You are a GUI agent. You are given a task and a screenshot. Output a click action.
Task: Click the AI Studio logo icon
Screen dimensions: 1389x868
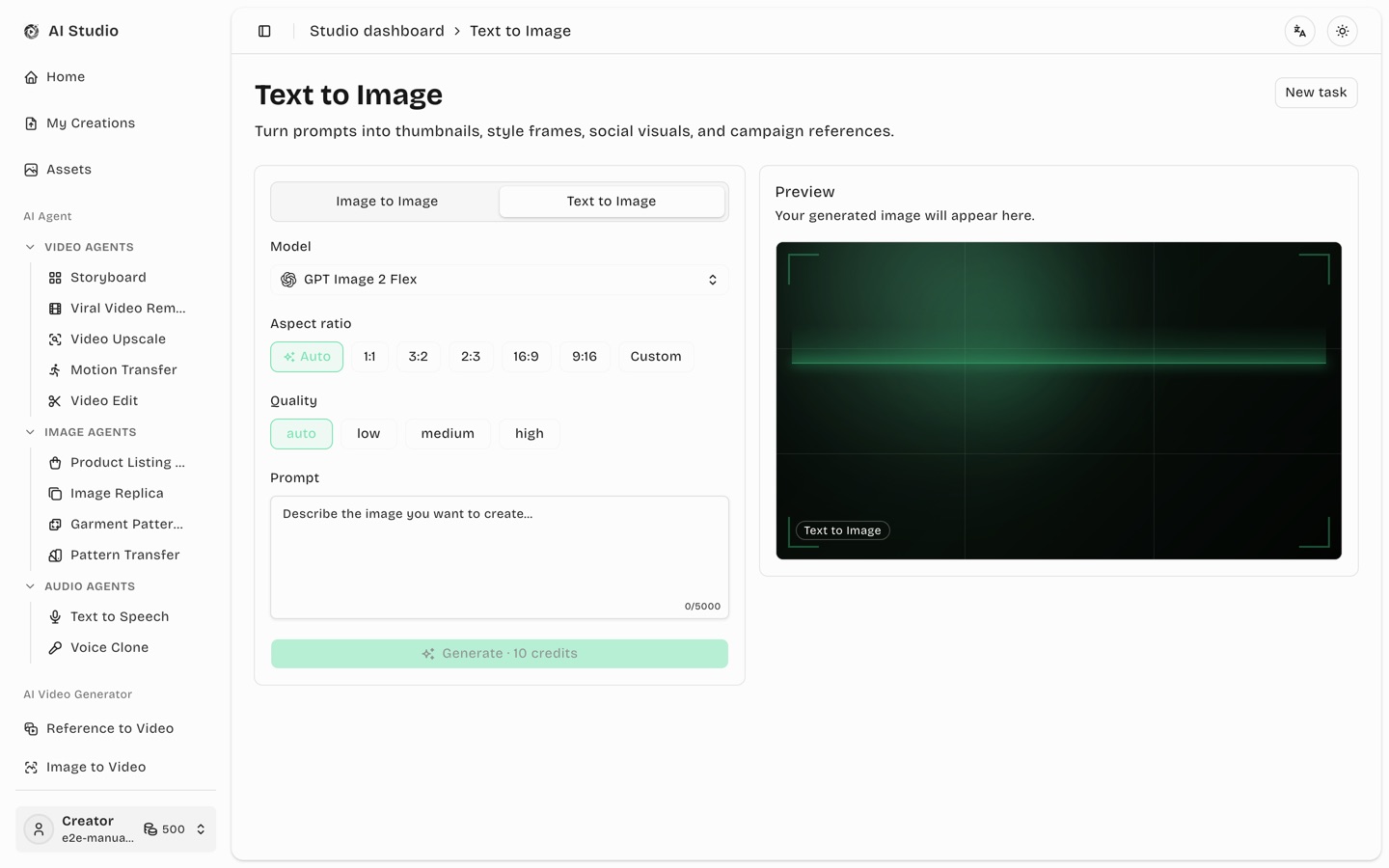(x=31, y=31)
